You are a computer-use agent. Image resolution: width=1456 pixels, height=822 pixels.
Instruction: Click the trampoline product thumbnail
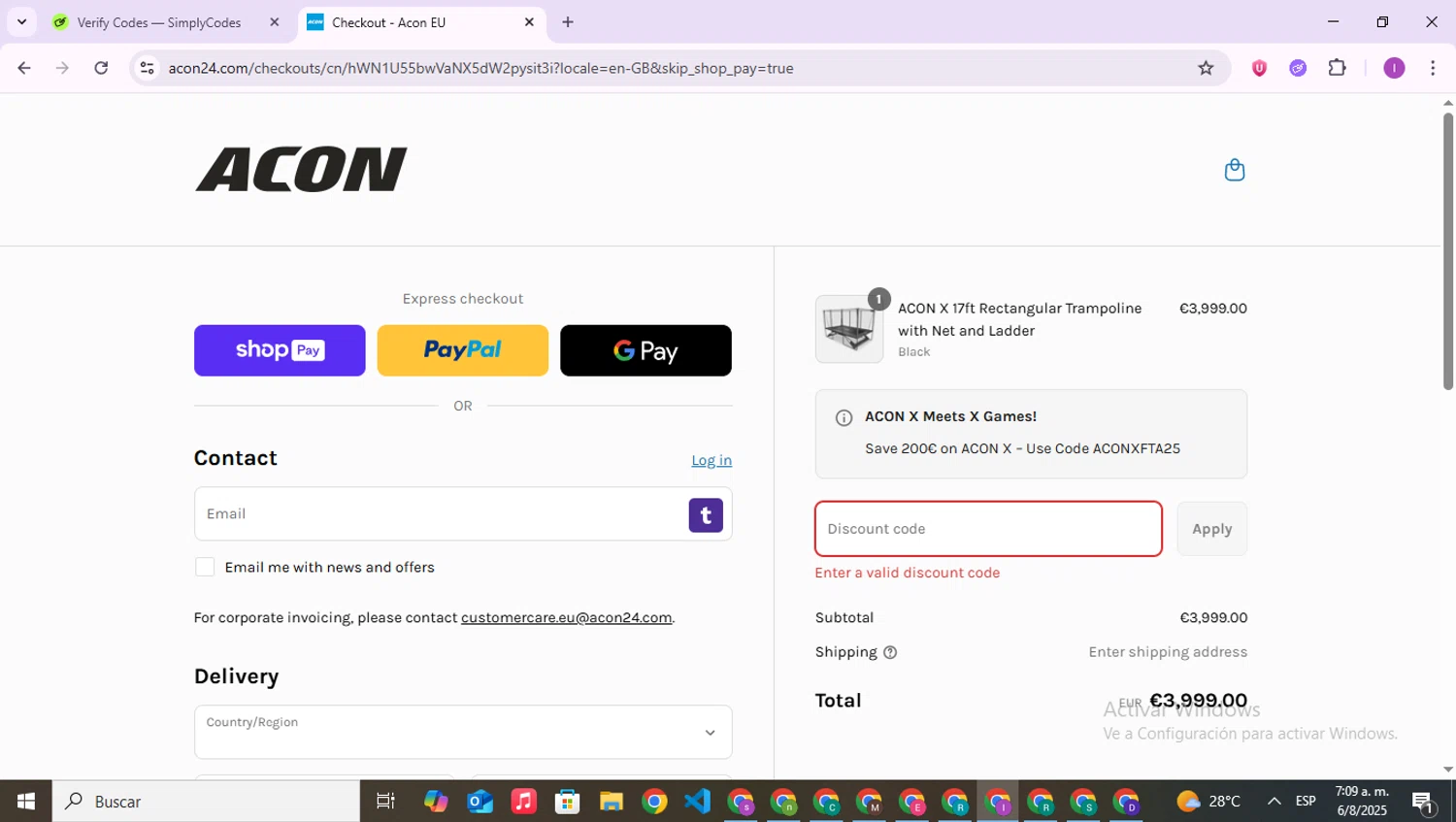[x=849, y=329]
